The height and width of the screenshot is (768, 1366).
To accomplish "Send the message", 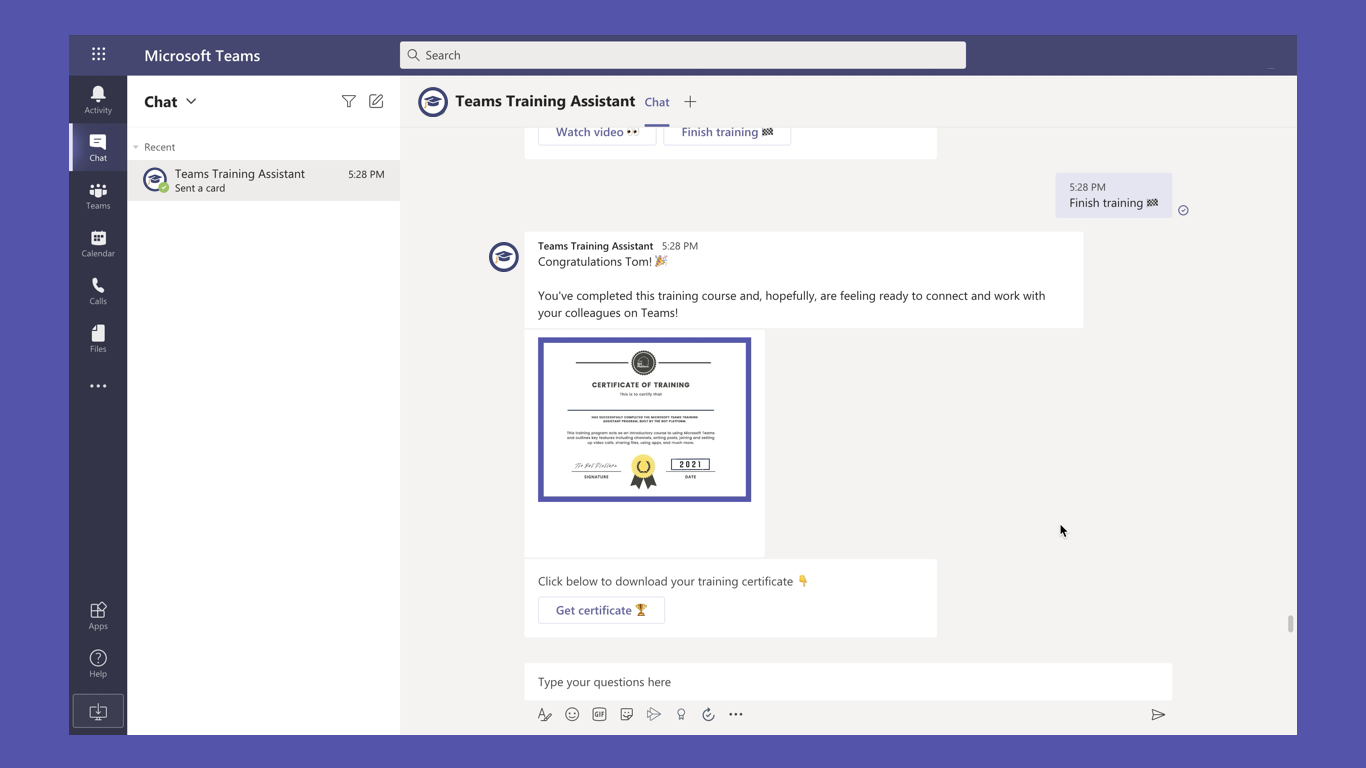I will tap(1158, 714).
